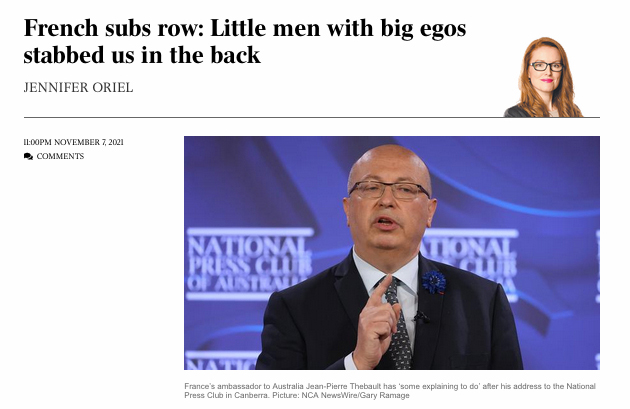Click the left National Press Club logo
Viewport: 630px width, 409px height.
249,264
